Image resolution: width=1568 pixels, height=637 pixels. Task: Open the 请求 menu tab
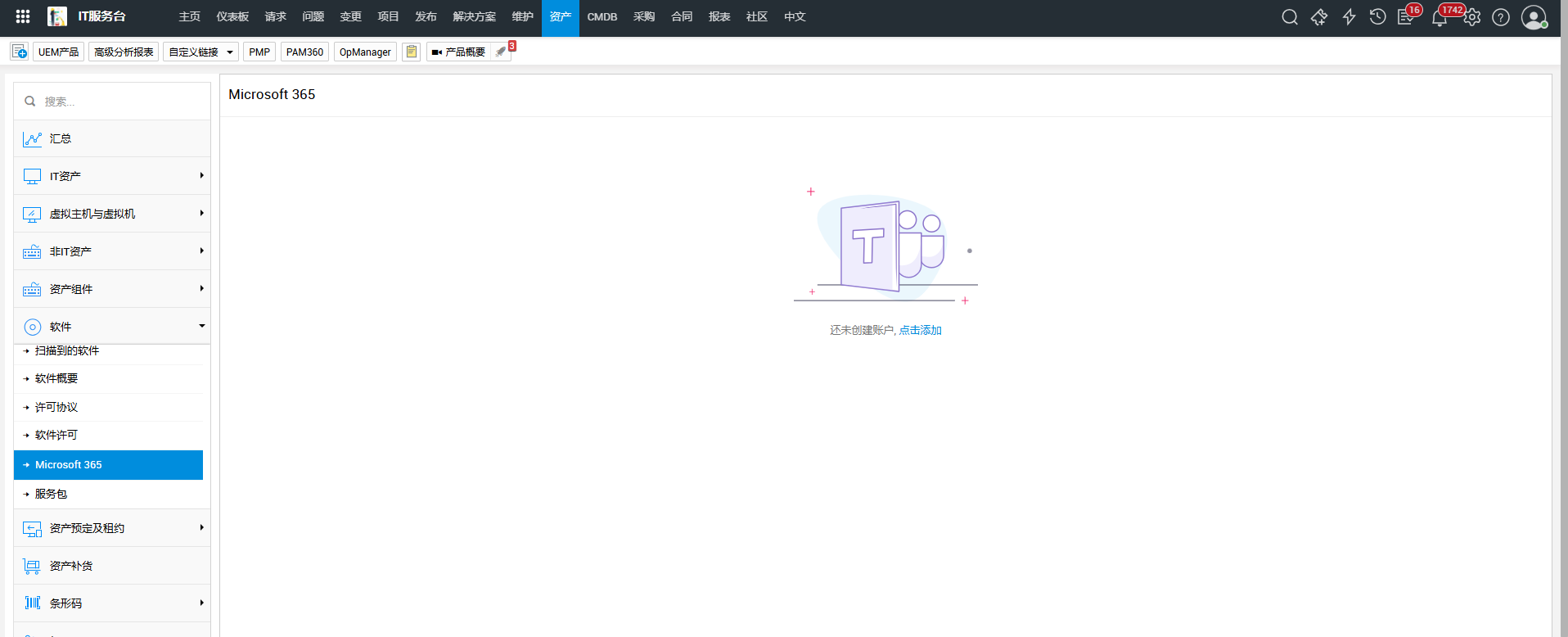(x=276, y=17)
